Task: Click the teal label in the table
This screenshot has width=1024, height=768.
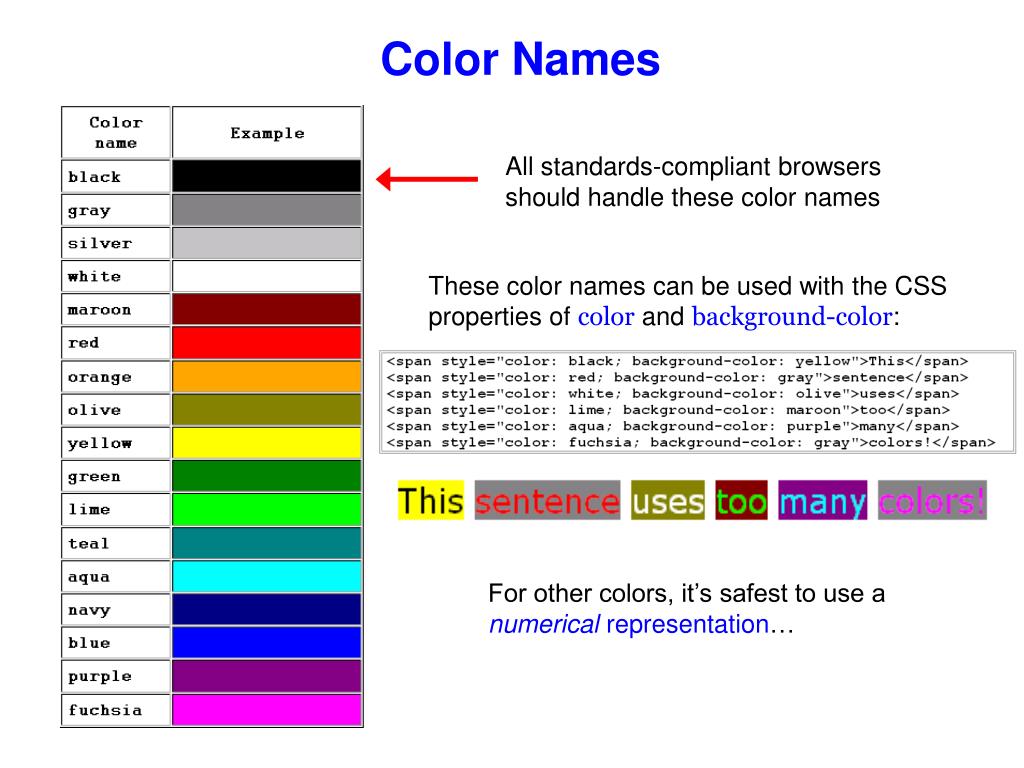Action: coord(88,542)
